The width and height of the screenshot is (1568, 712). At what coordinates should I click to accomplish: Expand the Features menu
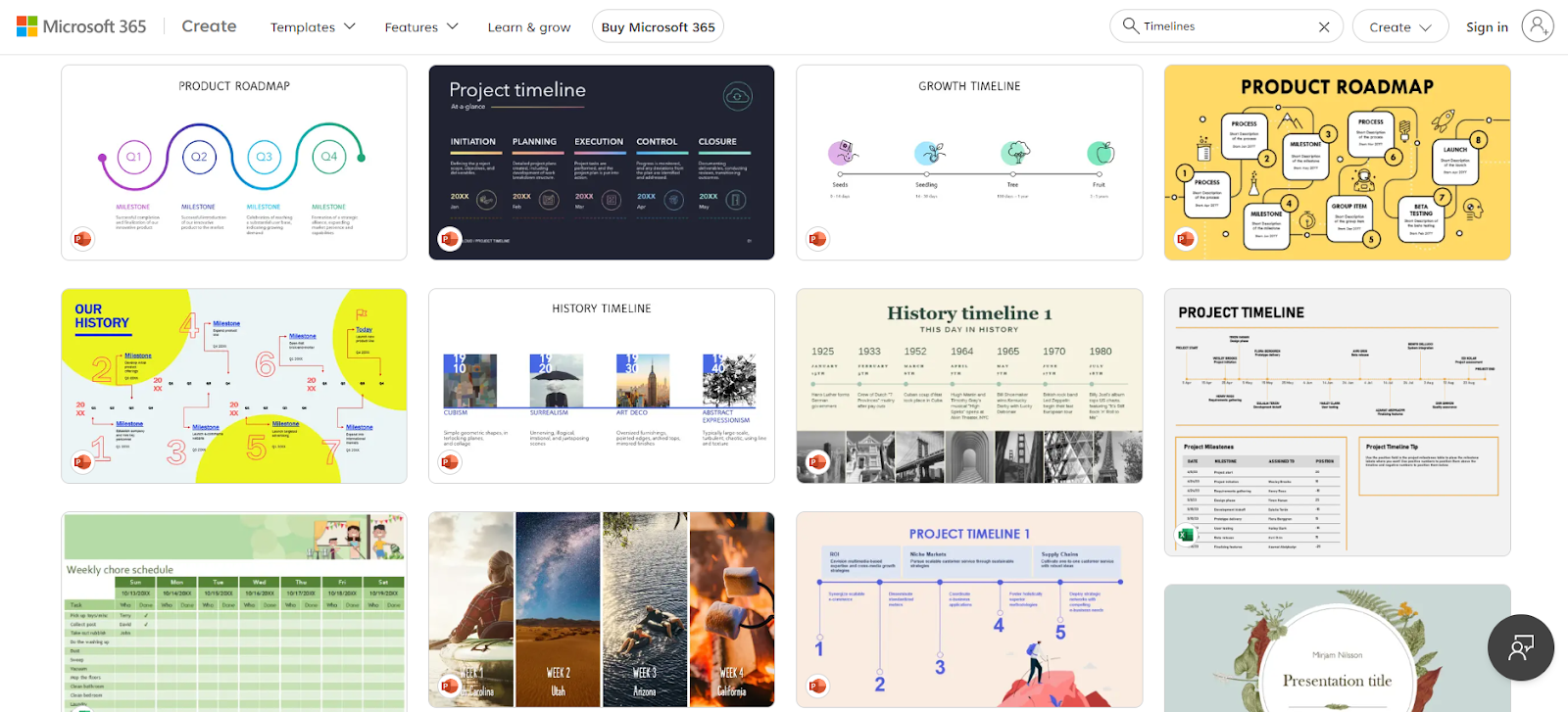coord(421,26)
